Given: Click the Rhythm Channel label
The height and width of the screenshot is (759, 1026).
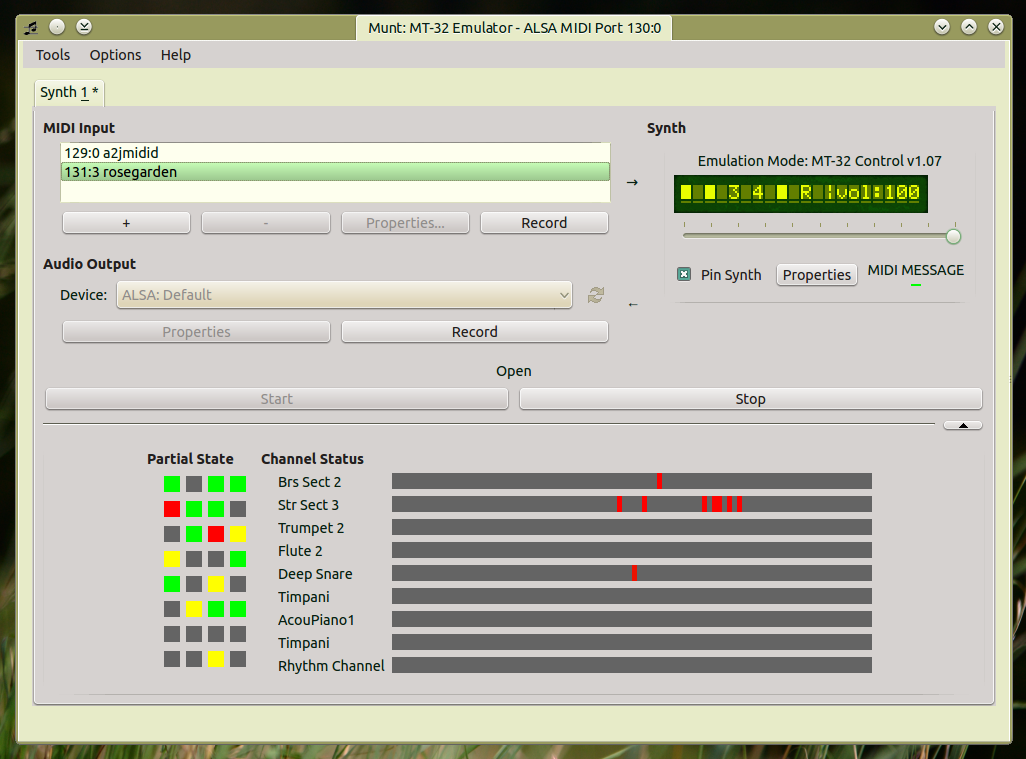Looking at the screenshot, I should tap(331, 665).
